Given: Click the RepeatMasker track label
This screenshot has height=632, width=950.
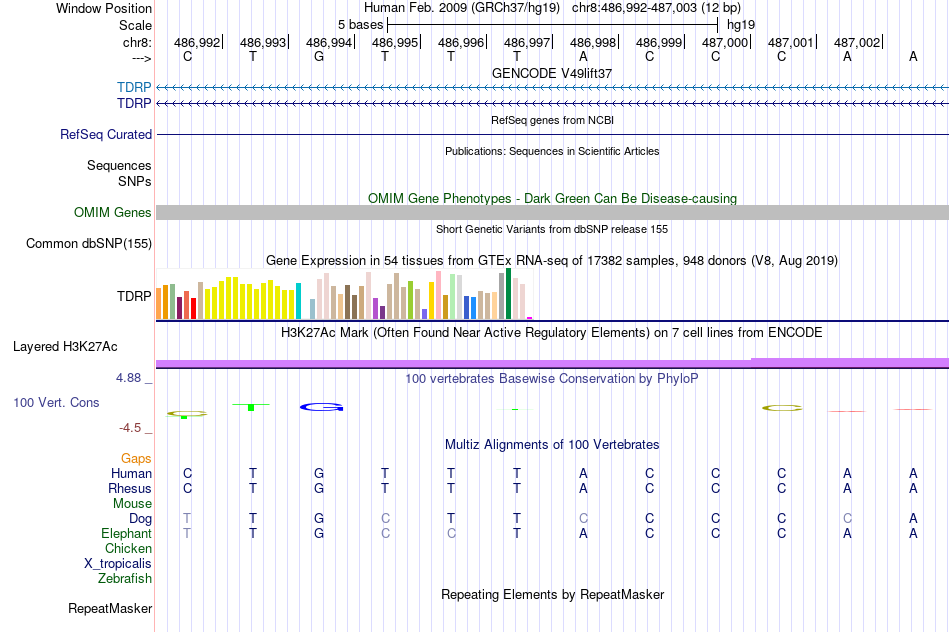Looking at the screenshot, I should [110, 608].
